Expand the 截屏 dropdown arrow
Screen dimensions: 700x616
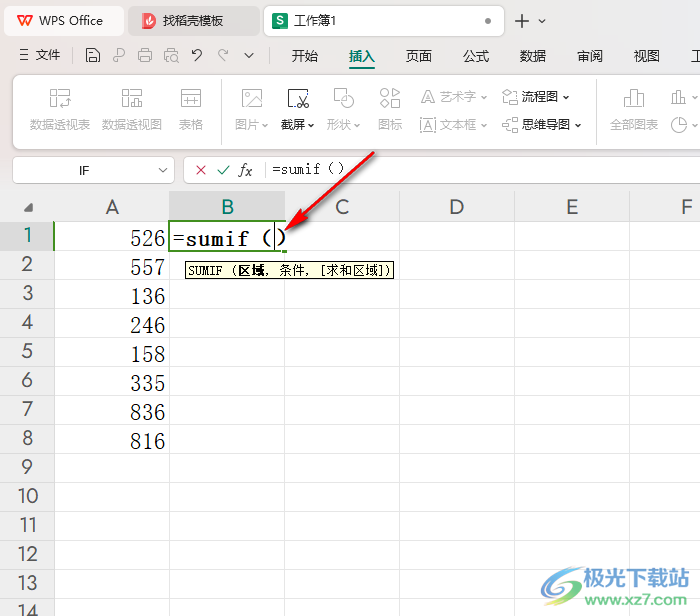point(311,125)
